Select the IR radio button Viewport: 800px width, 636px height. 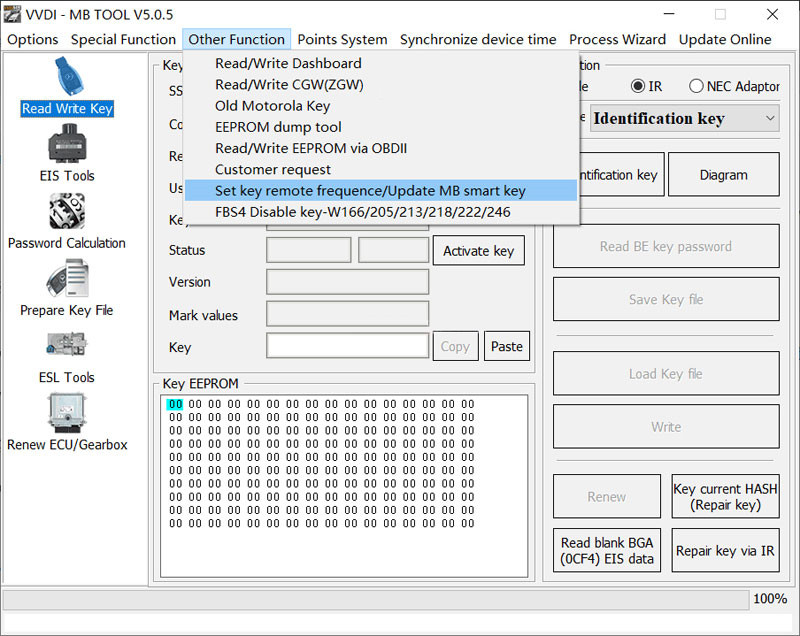point(638,86)
